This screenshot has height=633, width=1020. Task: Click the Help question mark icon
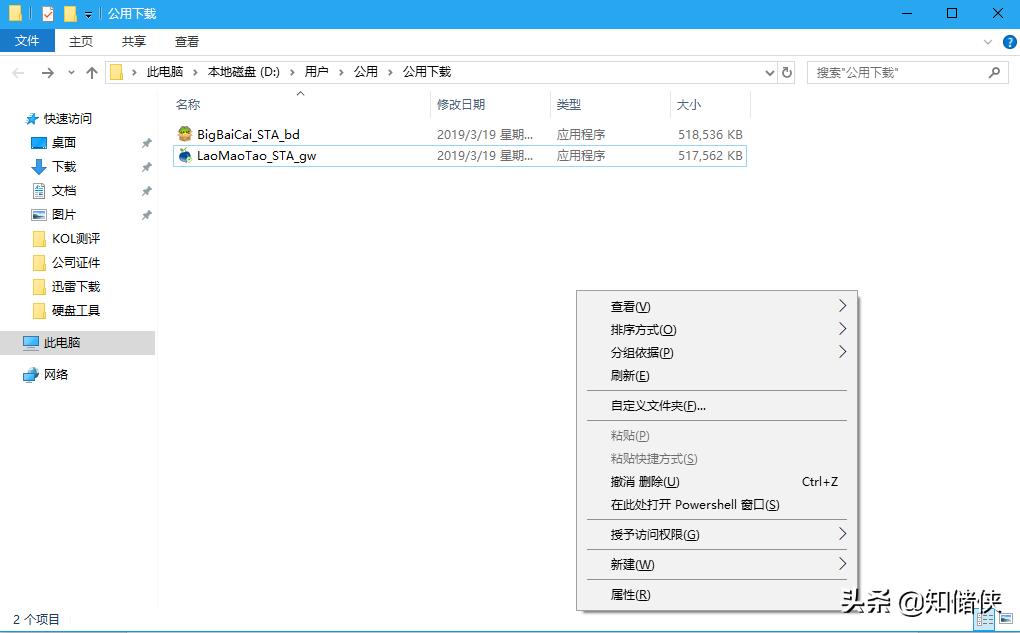click(x=1008, y=41)
